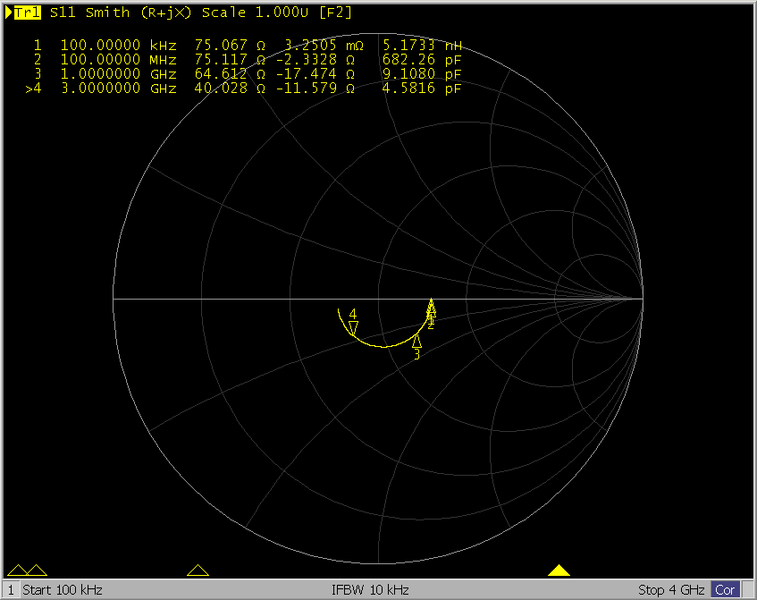Click the first hollow marker triangle at bottom left

tap(17, 570)
